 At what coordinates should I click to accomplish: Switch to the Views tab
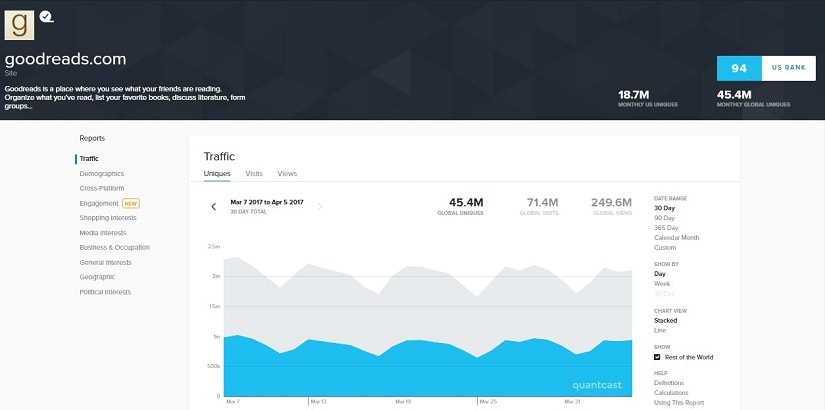pyautogui.click(x=287, y=174)
